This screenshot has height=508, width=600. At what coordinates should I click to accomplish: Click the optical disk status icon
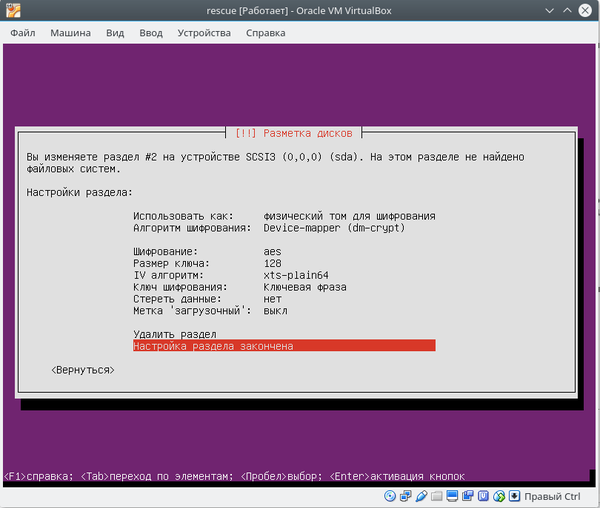(x=390, y=496)
